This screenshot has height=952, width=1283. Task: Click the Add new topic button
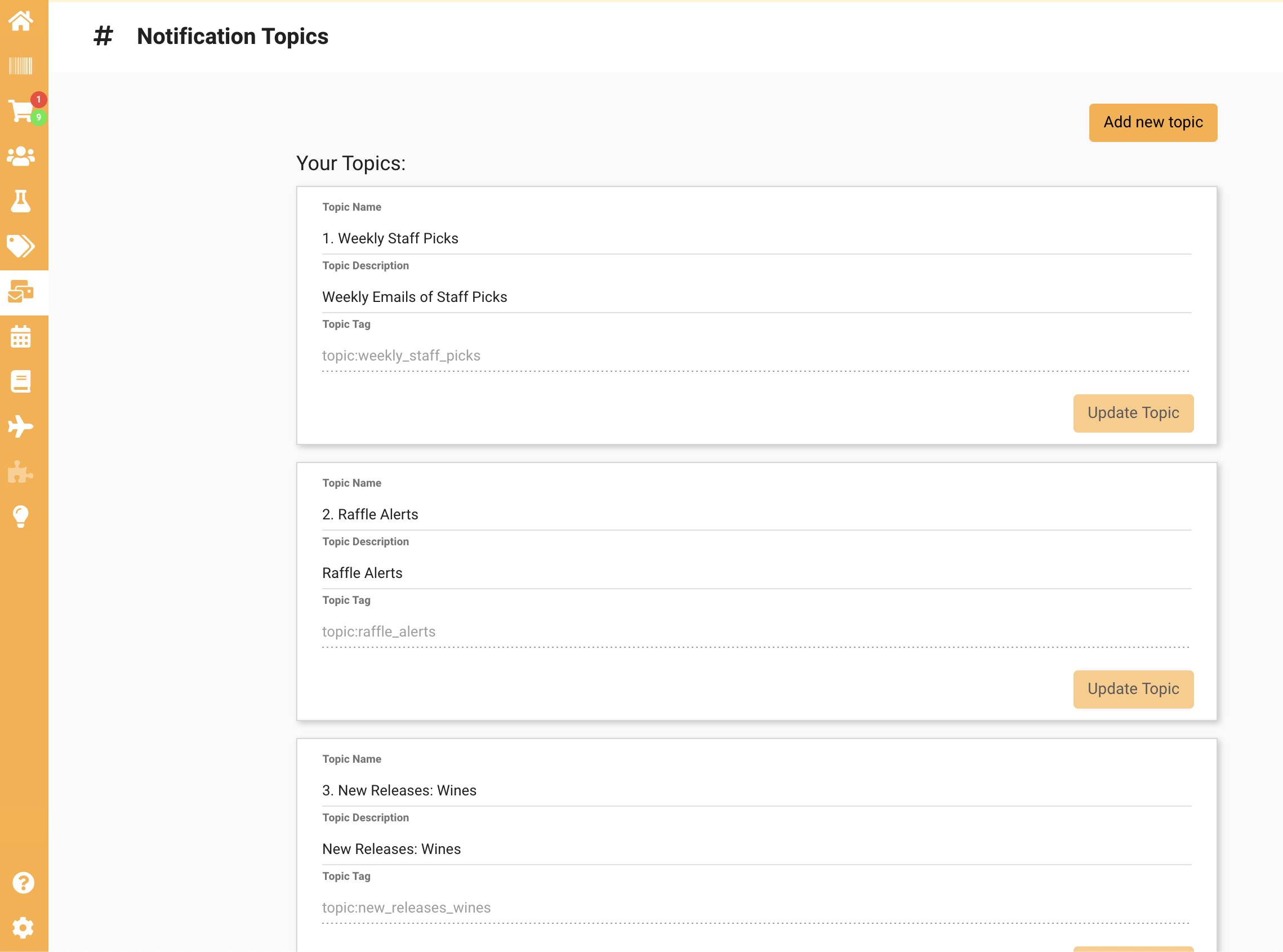1152,123
